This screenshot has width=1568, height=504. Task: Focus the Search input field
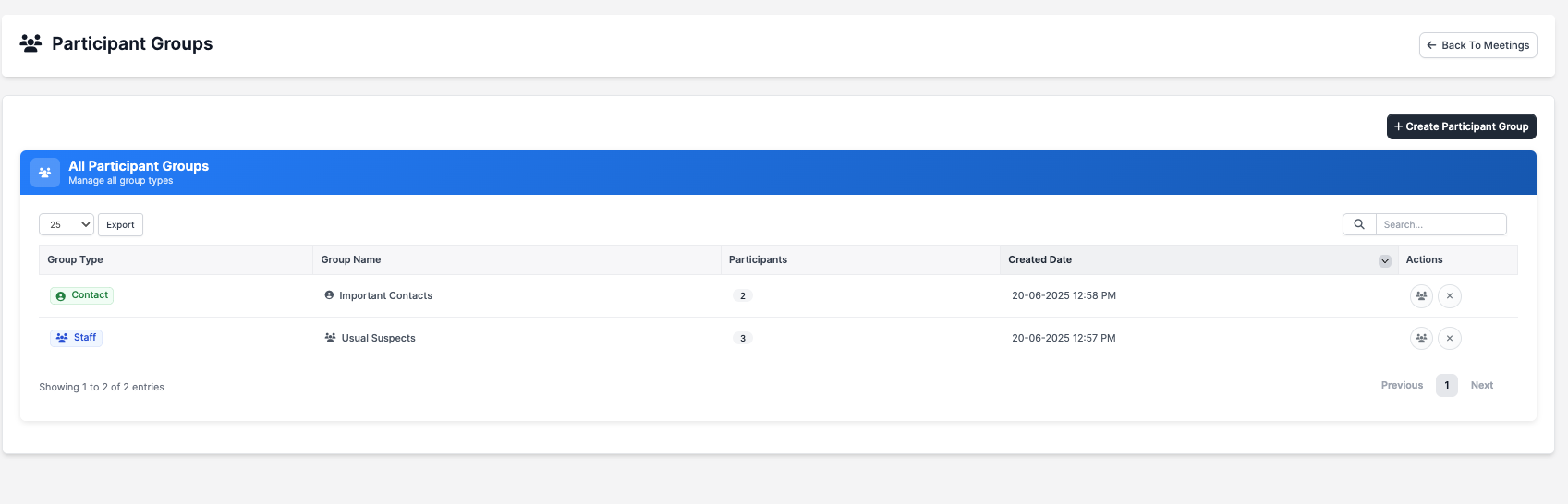[1440, 224]
